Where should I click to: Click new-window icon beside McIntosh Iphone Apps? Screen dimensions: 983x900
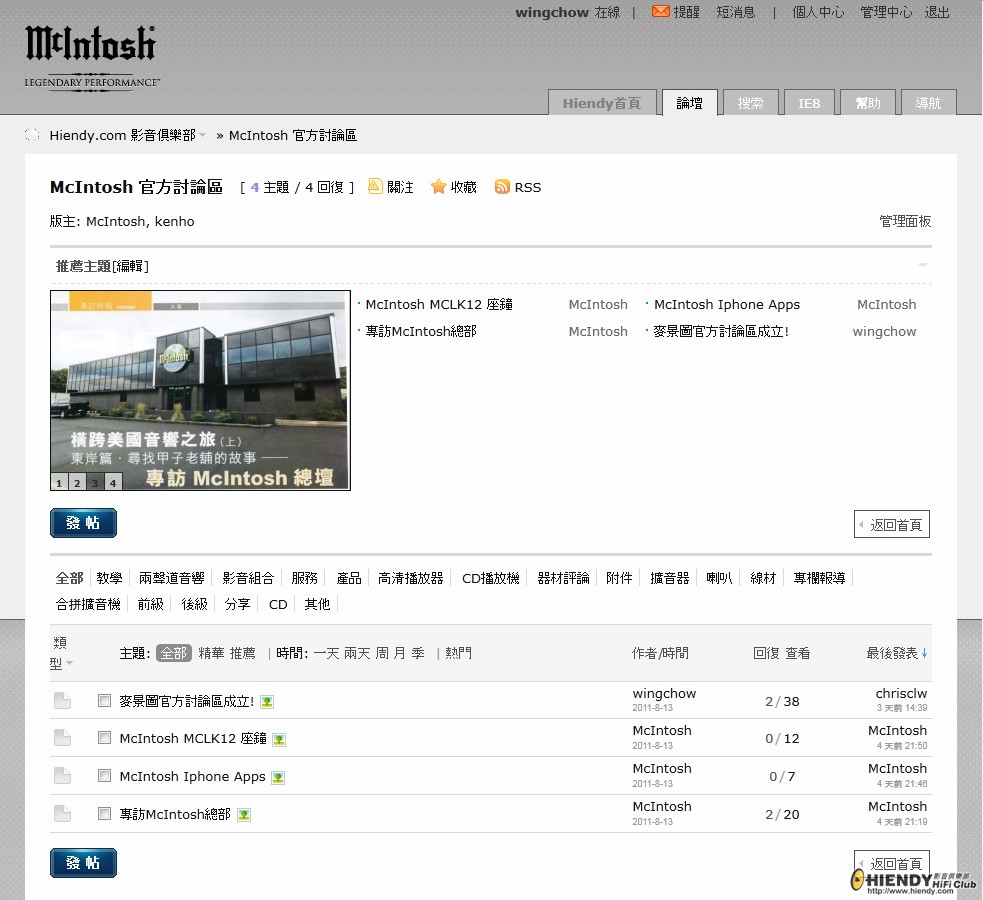pyautogui.click(x=278, y=778)
